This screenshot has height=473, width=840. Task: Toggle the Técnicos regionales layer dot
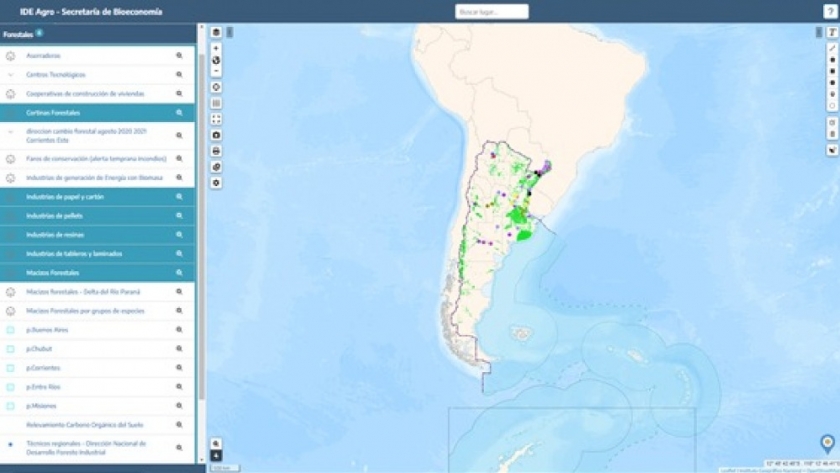pos(10,445)
